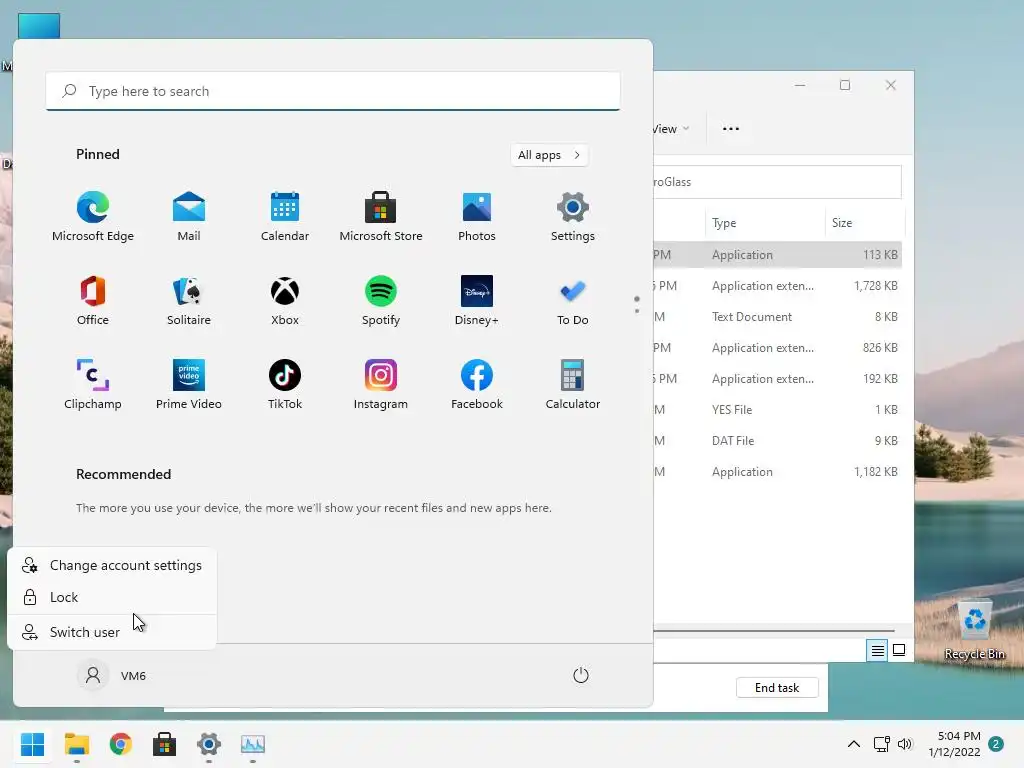Click the File Explorer search box
Screen dimensions: 1024x768
pyautogui.click(x=777, y=182)
